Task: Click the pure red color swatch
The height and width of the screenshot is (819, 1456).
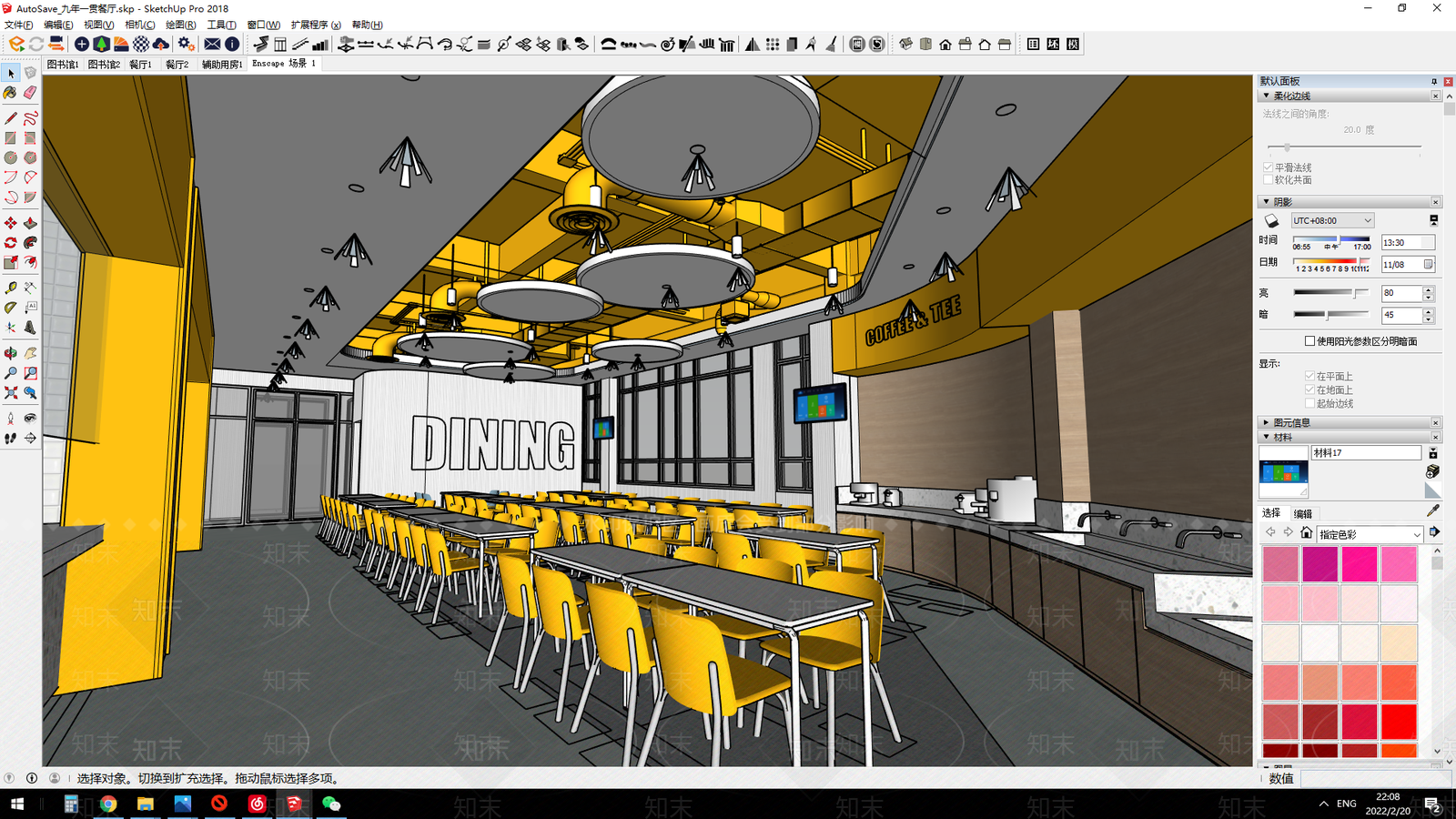Action: pyautogui.click(x=1399, y=722)
